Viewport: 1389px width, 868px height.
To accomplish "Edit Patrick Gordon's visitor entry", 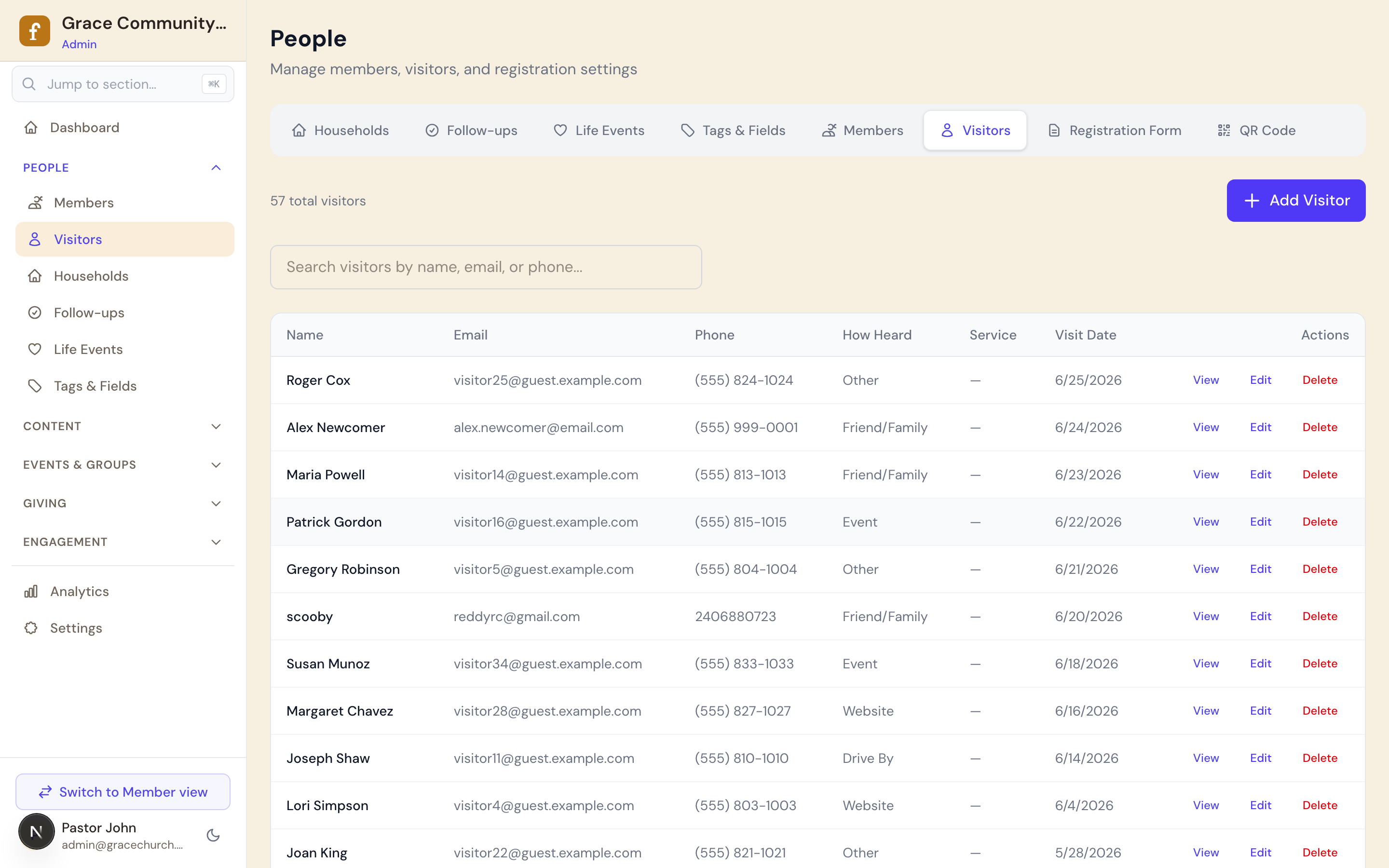I will (x=1260, y=522).
